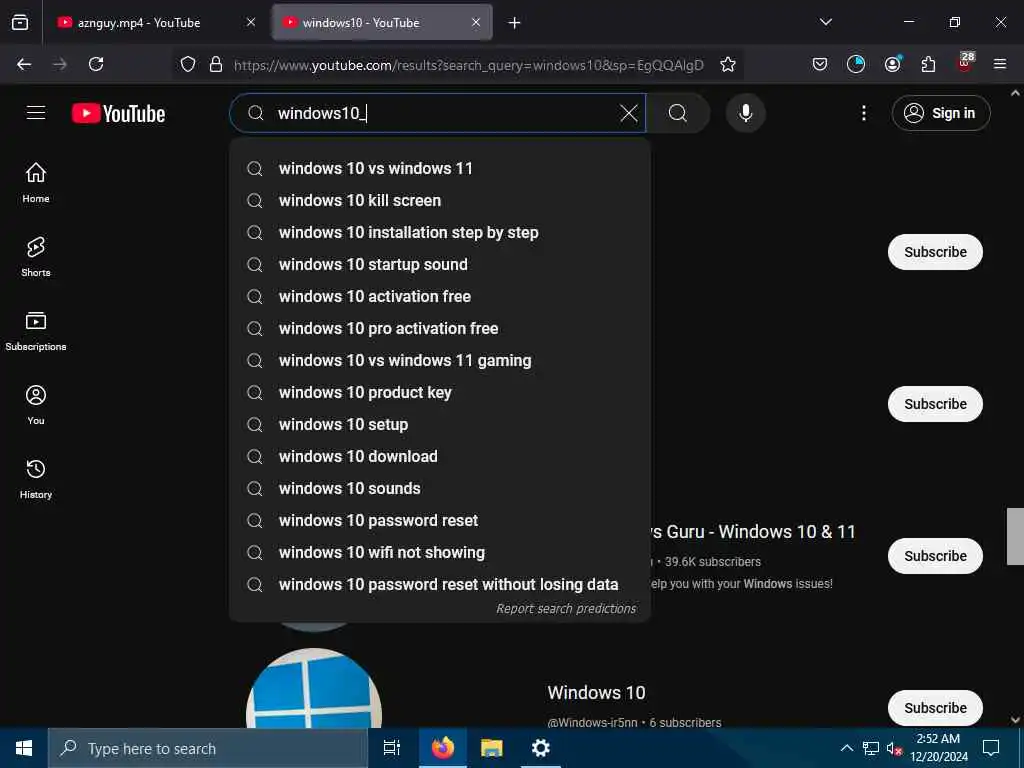Open File Explorer from the taskbar

click(492, 748)
